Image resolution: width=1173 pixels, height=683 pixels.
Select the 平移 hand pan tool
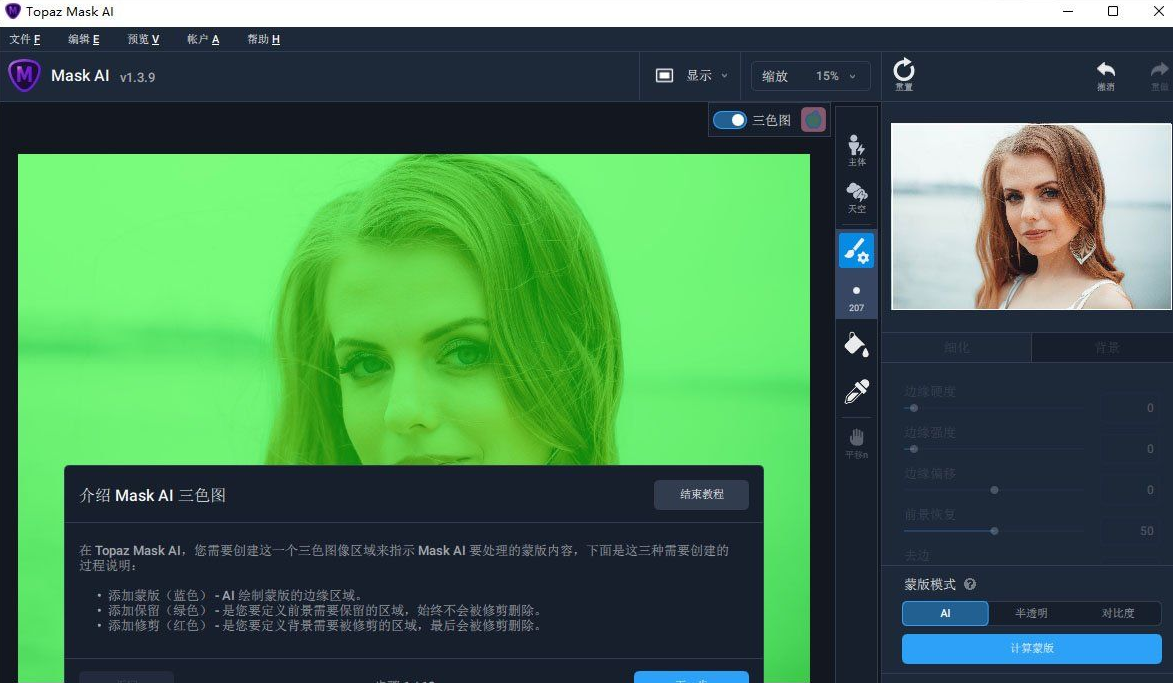pyautogui.click(x=857, y=443)
